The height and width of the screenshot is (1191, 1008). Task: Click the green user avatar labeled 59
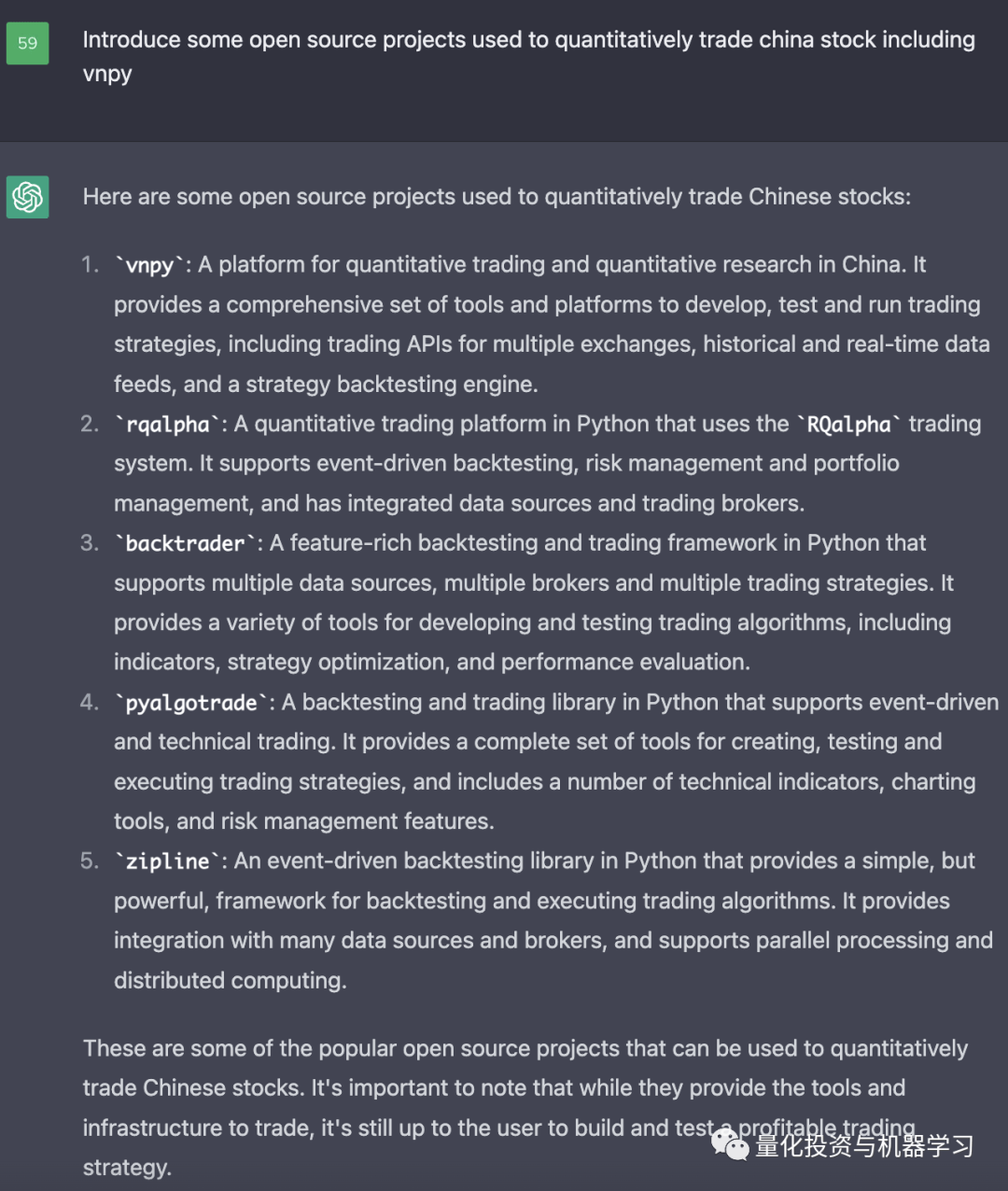point(27,43)
